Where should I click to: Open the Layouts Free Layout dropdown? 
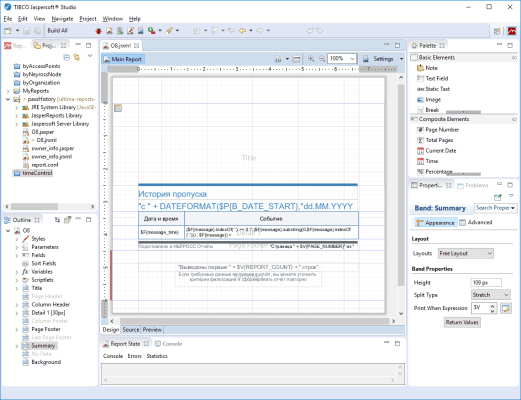pos(465,253)
